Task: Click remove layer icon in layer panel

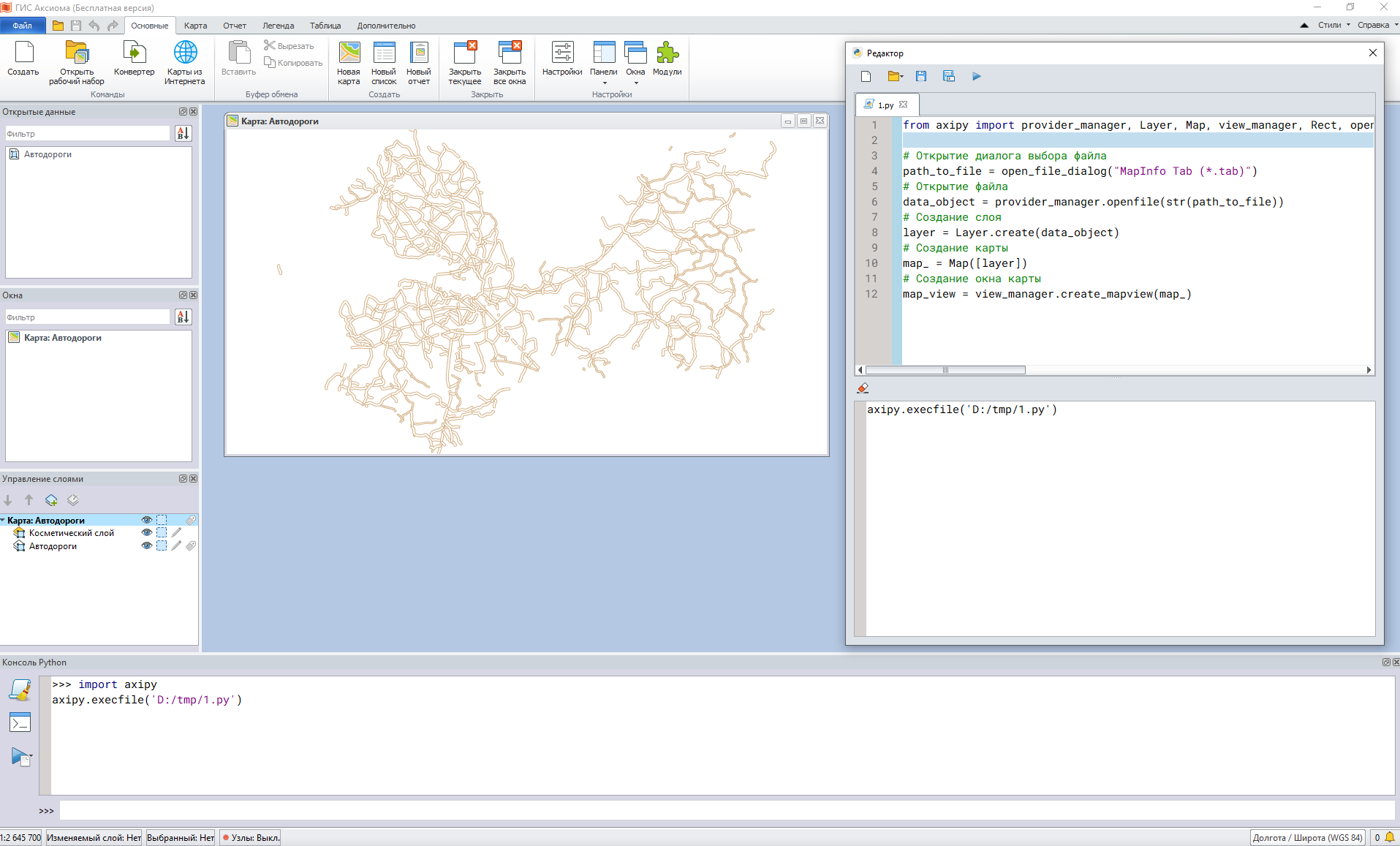Action: pos(73,500)
